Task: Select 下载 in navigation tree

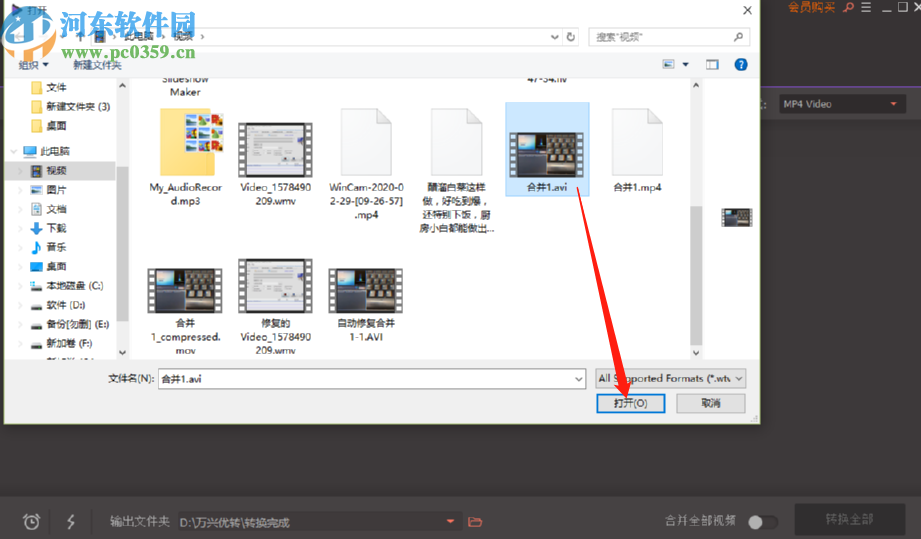Action: tap(49, 228)
